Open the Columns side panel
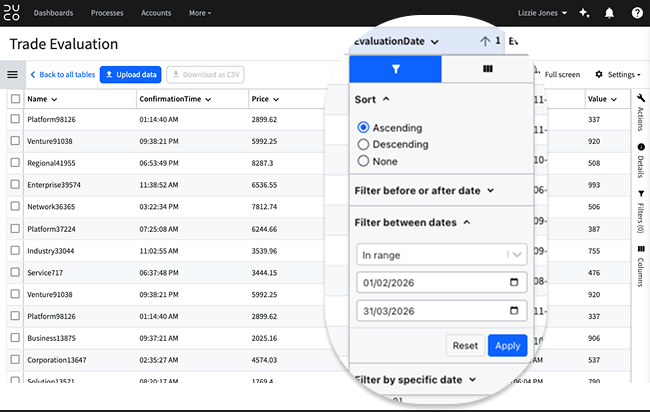The image size is (650, 412). [641, 267]
